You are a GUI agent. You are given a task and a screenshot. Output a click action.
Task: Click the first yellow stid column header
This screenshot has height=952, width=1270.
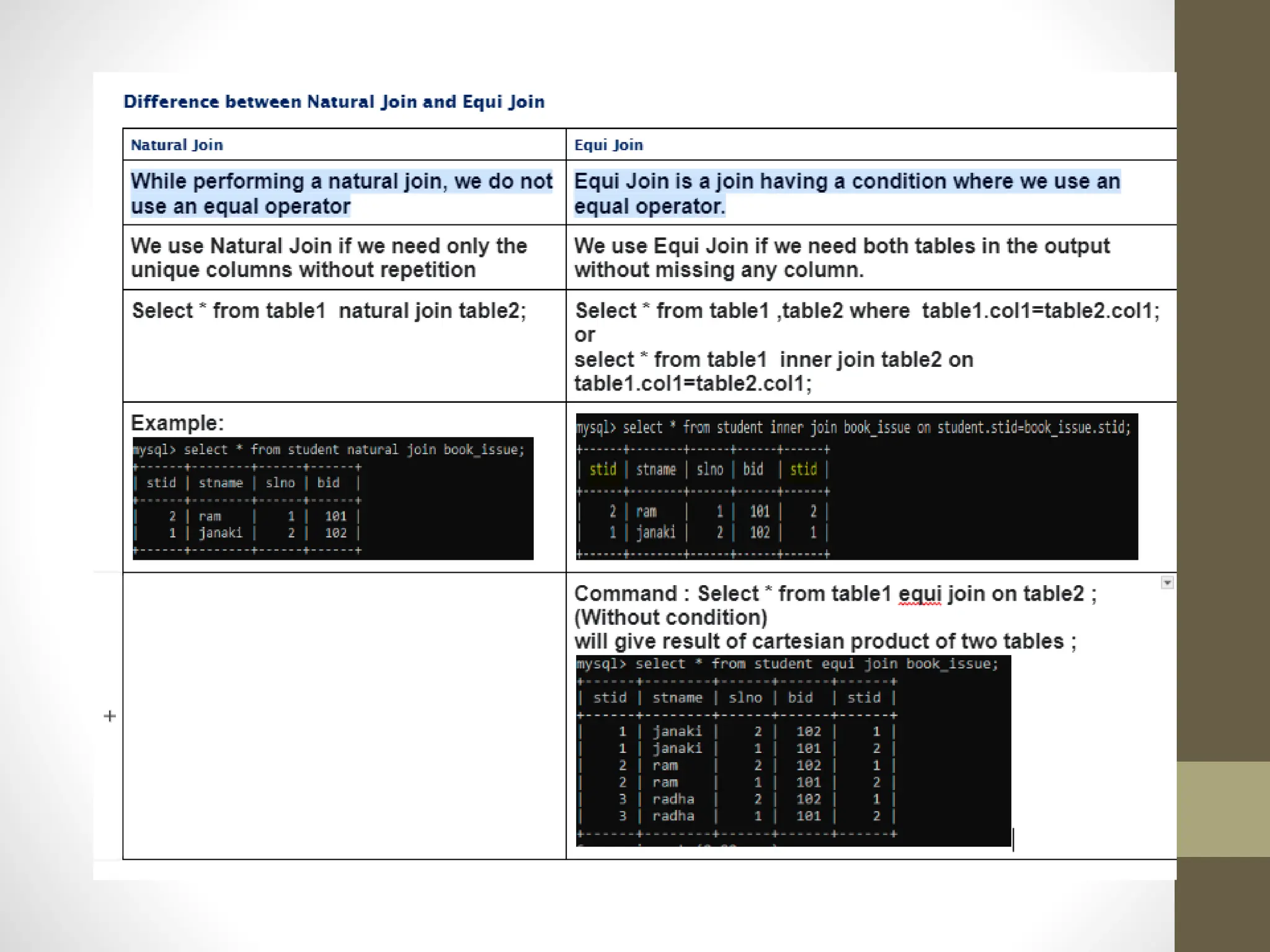pos(602,469)
